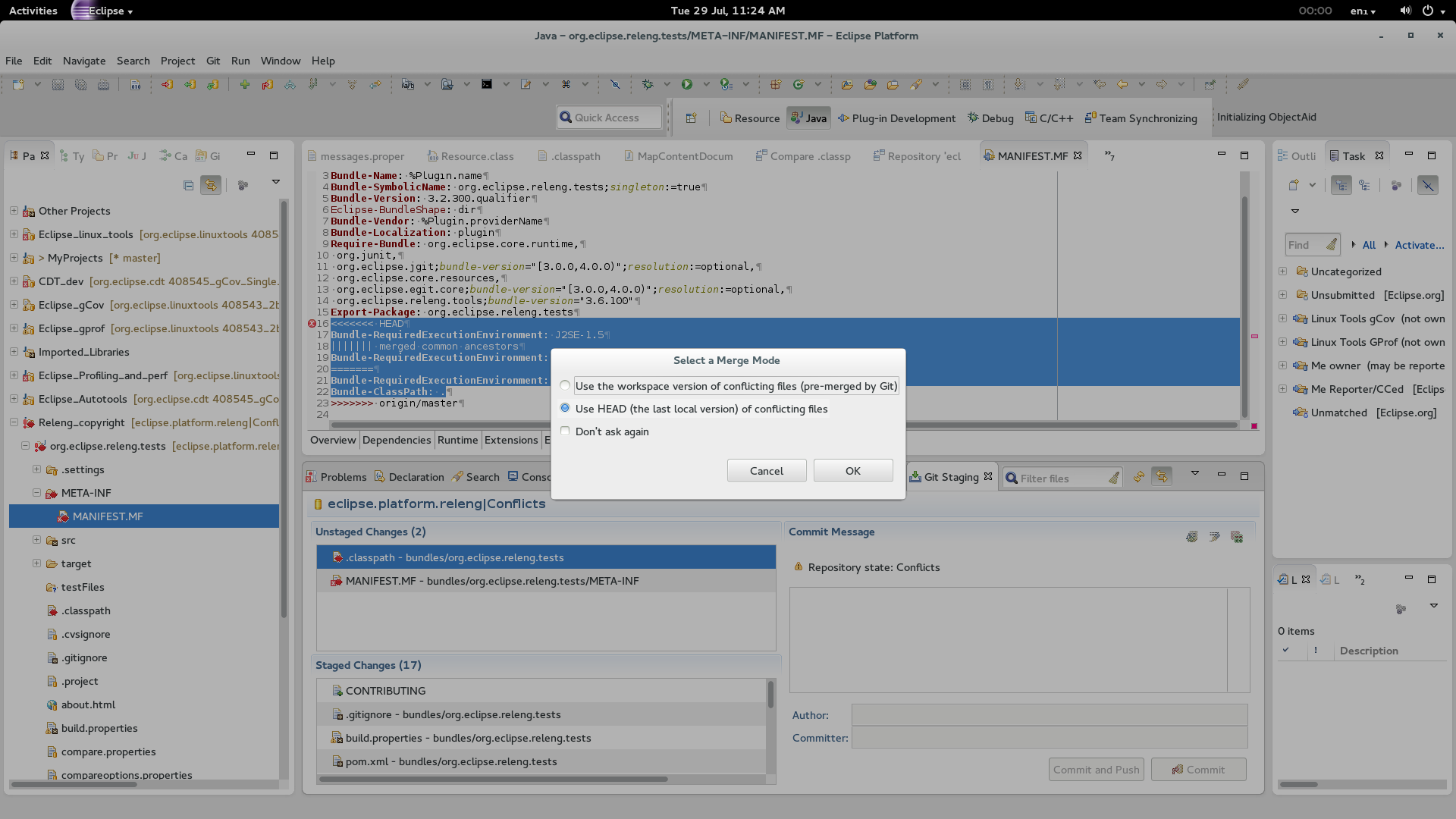Click Collapse All in Package Explorer
This screenshot has width=1456, height=819.
point(188,185)
